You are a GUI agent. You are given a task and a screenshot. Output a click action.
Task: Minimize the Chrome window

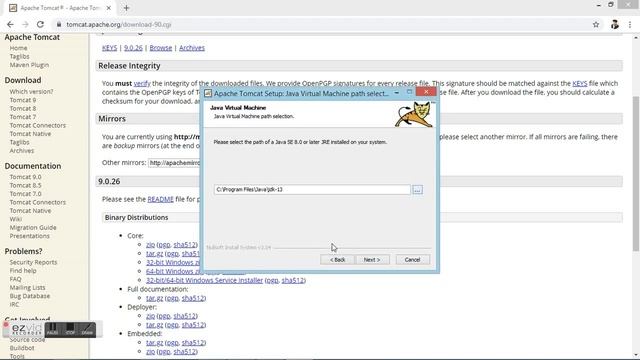[x=598, y=5]
